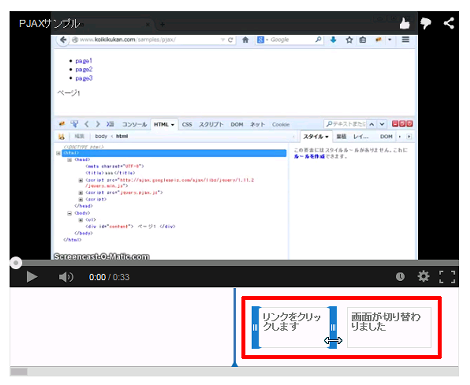The image size is (470, 385).
Task: Select the HTML tab in Firebug
Action: [x=164, y=124]
